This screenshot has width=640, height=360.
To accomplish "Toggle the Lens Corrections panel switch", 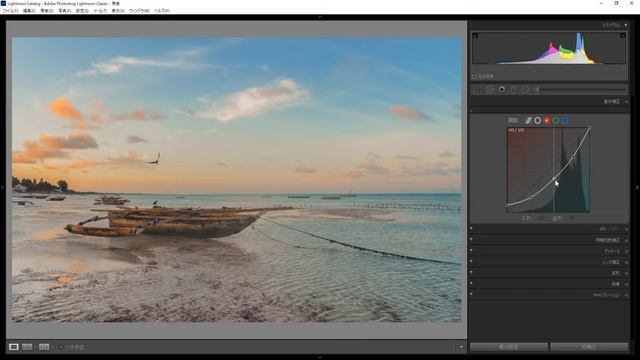I will coord(471,262).
